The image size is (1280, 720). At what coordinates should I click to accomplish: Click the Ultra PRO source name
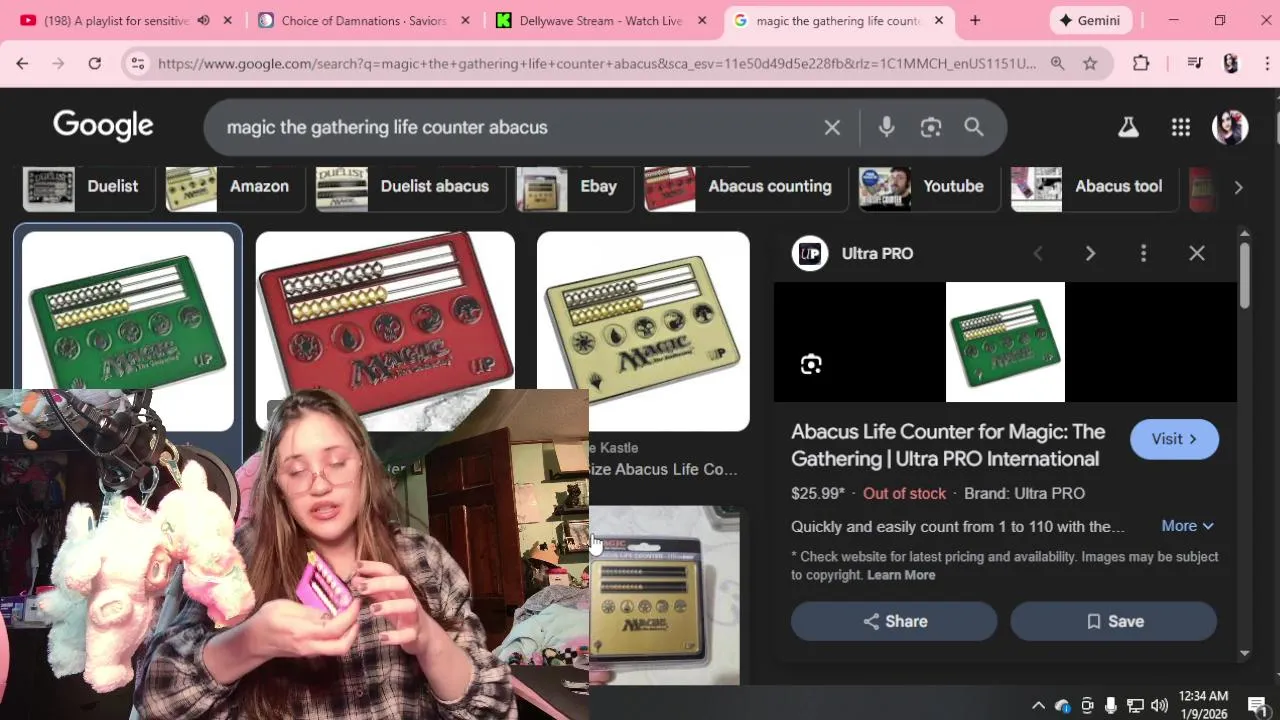point(877,253)
